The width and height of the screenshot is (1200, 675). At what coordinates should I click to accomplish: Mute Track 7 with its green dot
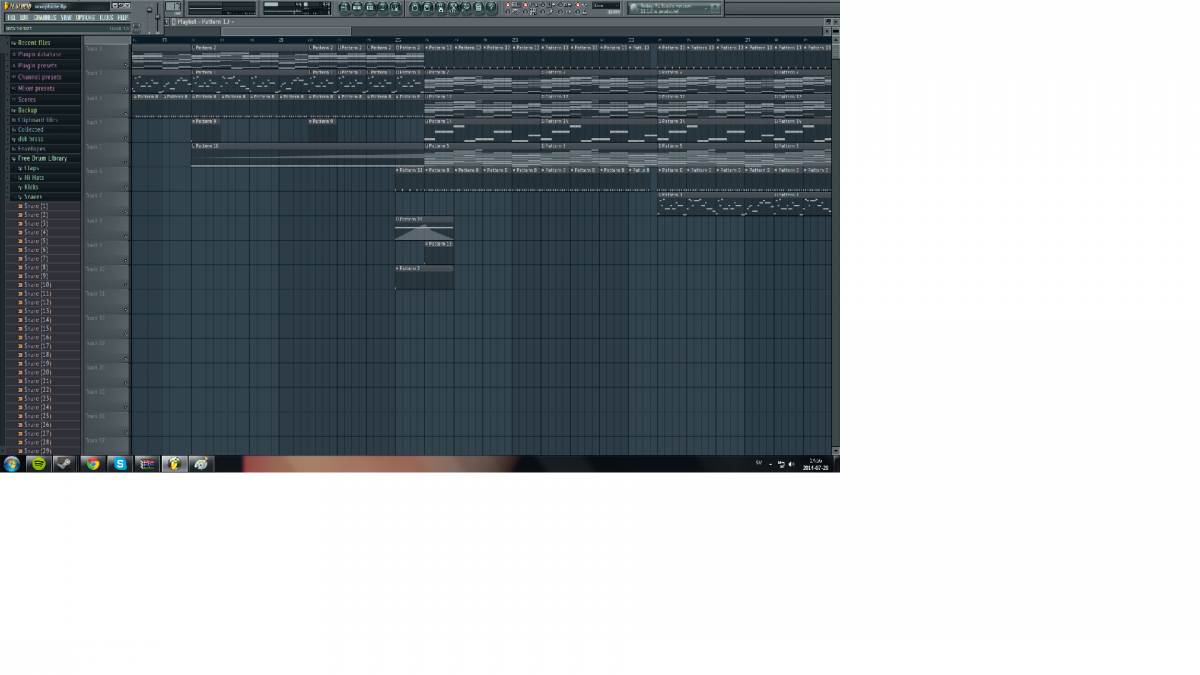pyautogui.click(x=125, y=211)
